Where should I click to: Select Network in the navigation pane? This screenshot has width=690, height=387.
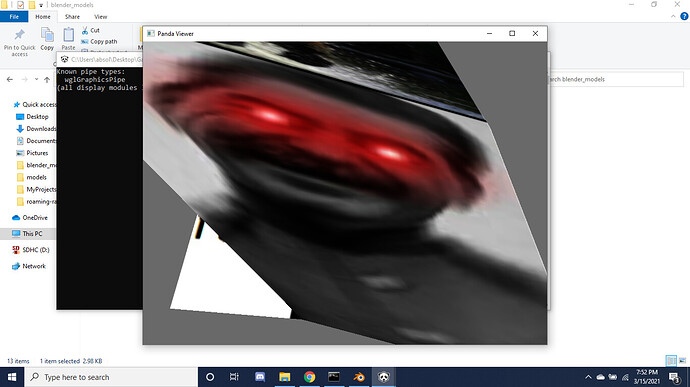pyautogui.click(x=29, y=266)
